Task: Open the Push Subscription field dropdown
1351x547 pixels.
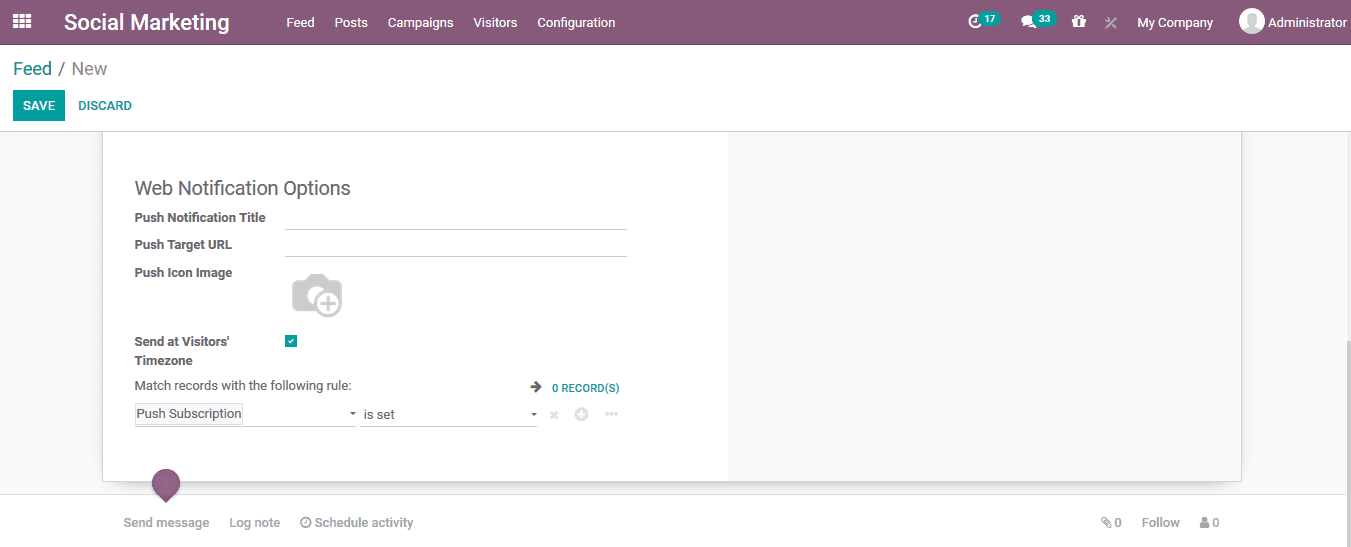Action: (x=246, y=414)
